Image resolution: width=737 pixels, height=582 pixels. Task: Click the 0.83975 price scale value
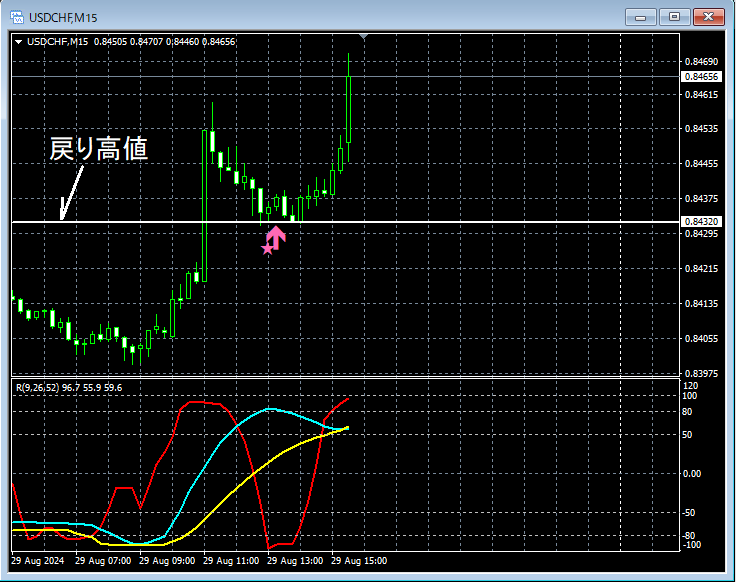tap(701, 374)
